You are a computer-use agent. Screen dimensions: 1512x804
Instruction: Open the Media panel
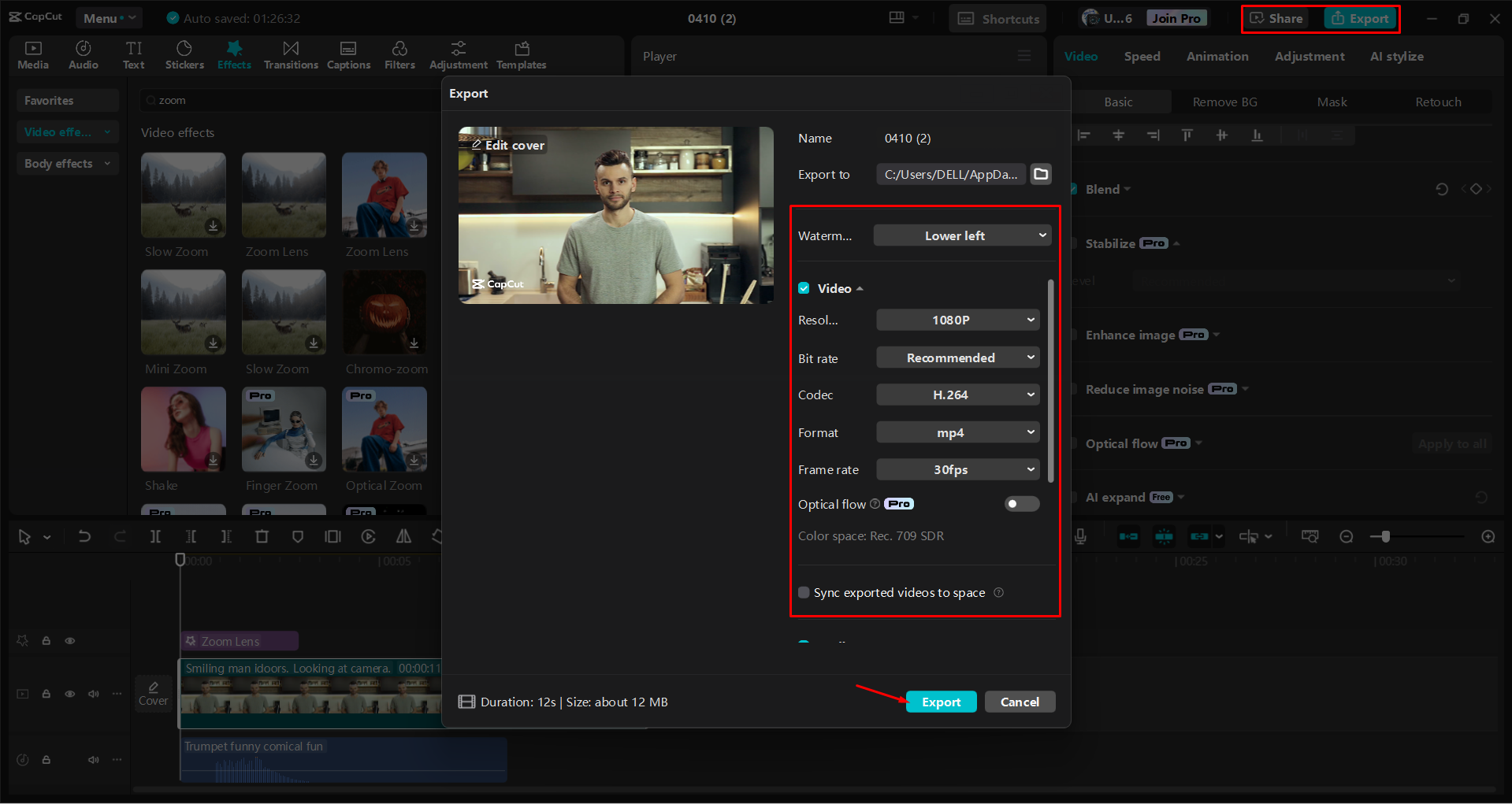(32, 54)
